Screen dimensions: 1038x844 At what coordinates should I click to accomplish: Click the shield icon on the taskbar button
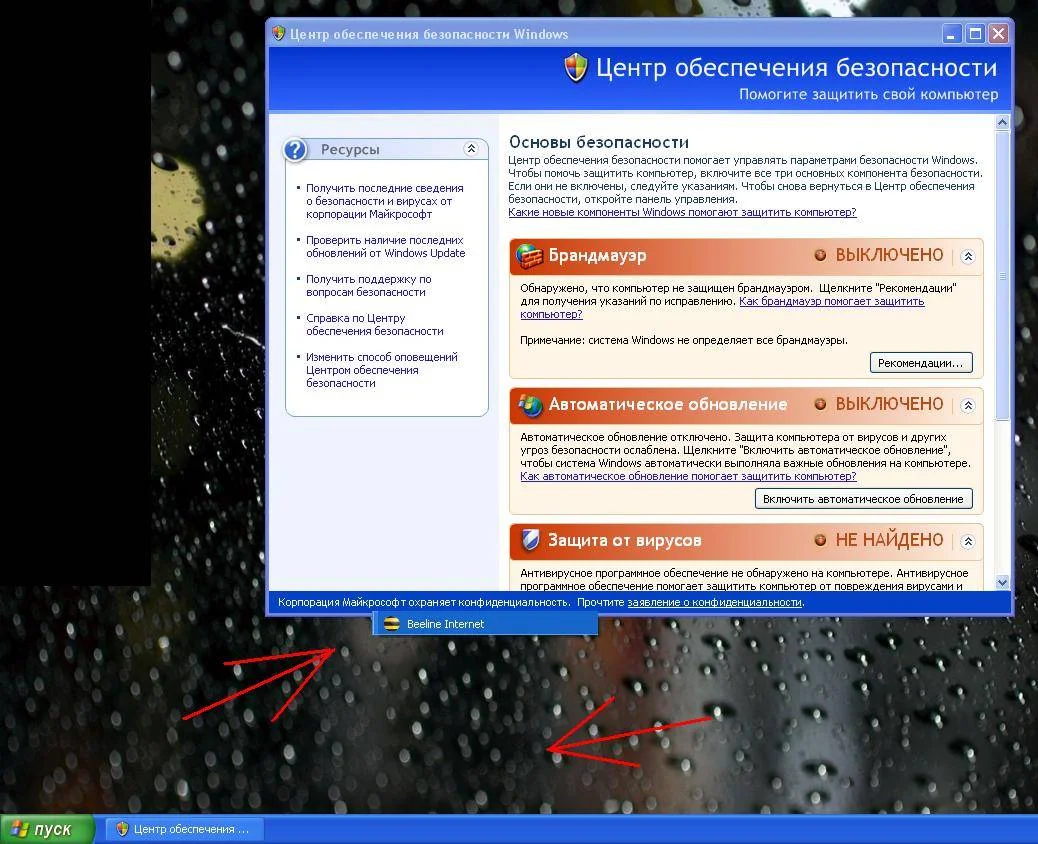point(122,829)
